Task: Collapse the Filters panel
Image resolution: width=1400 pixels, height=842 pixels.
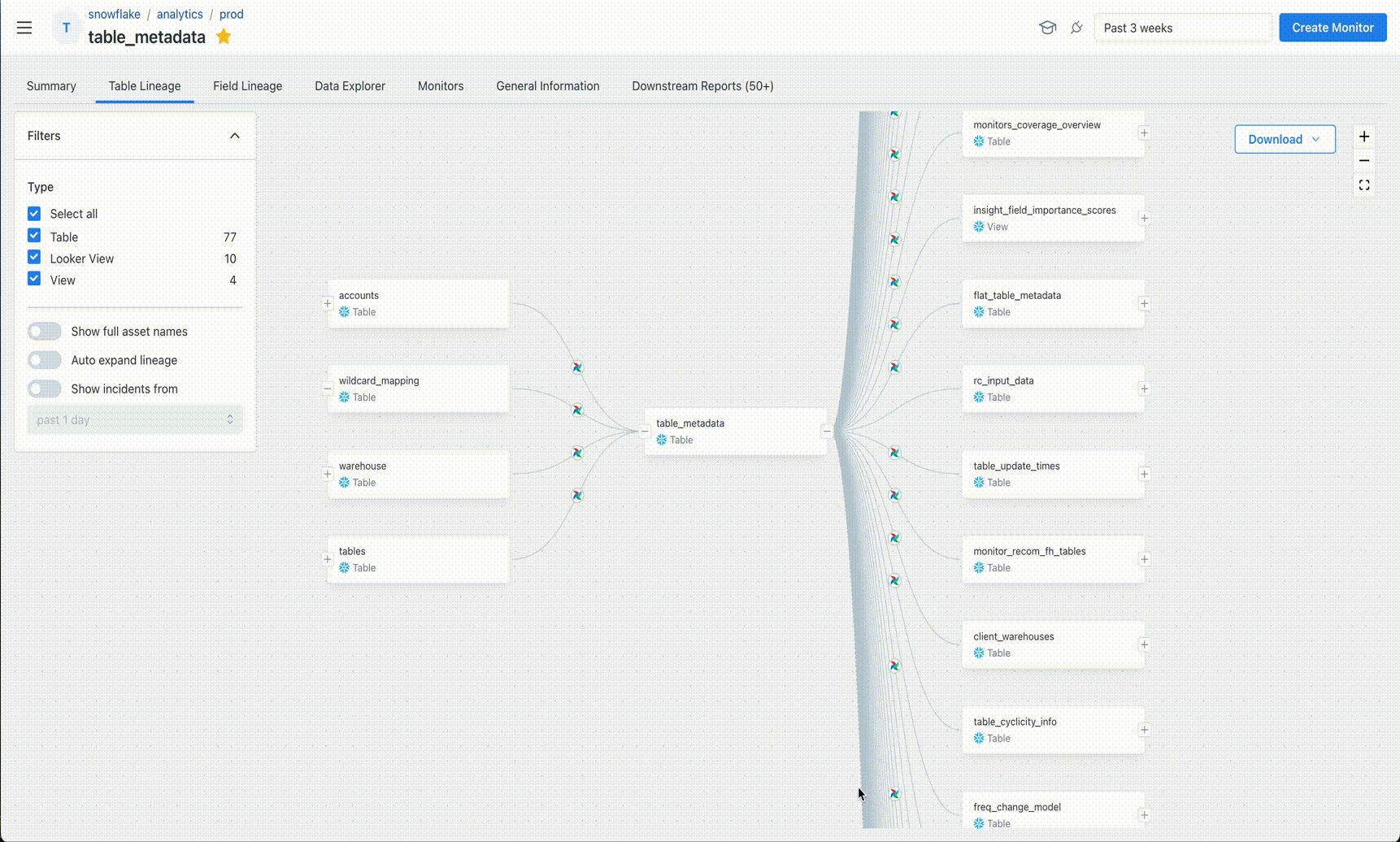Action: point(235,136)
